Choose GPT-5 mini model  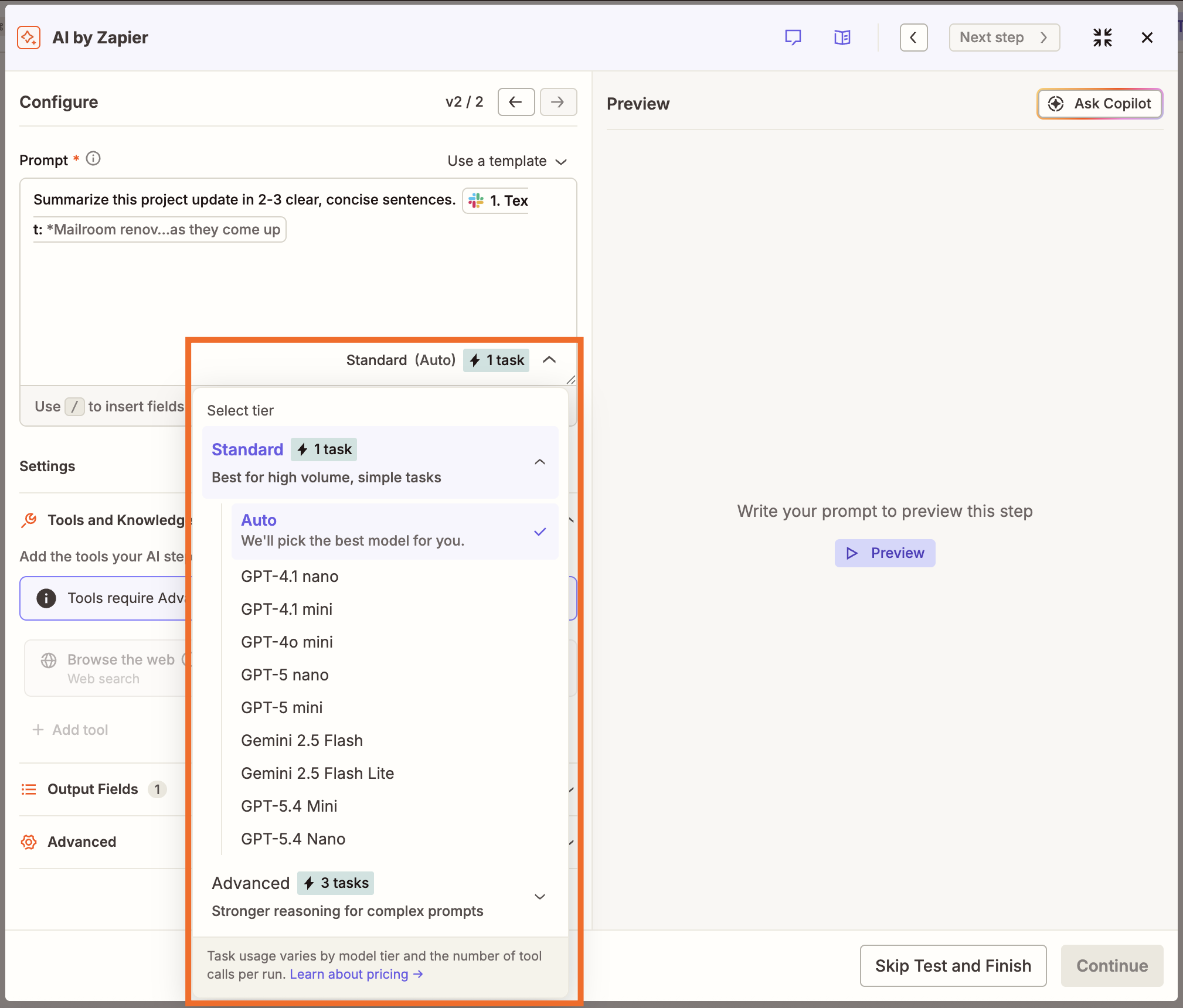281,708
